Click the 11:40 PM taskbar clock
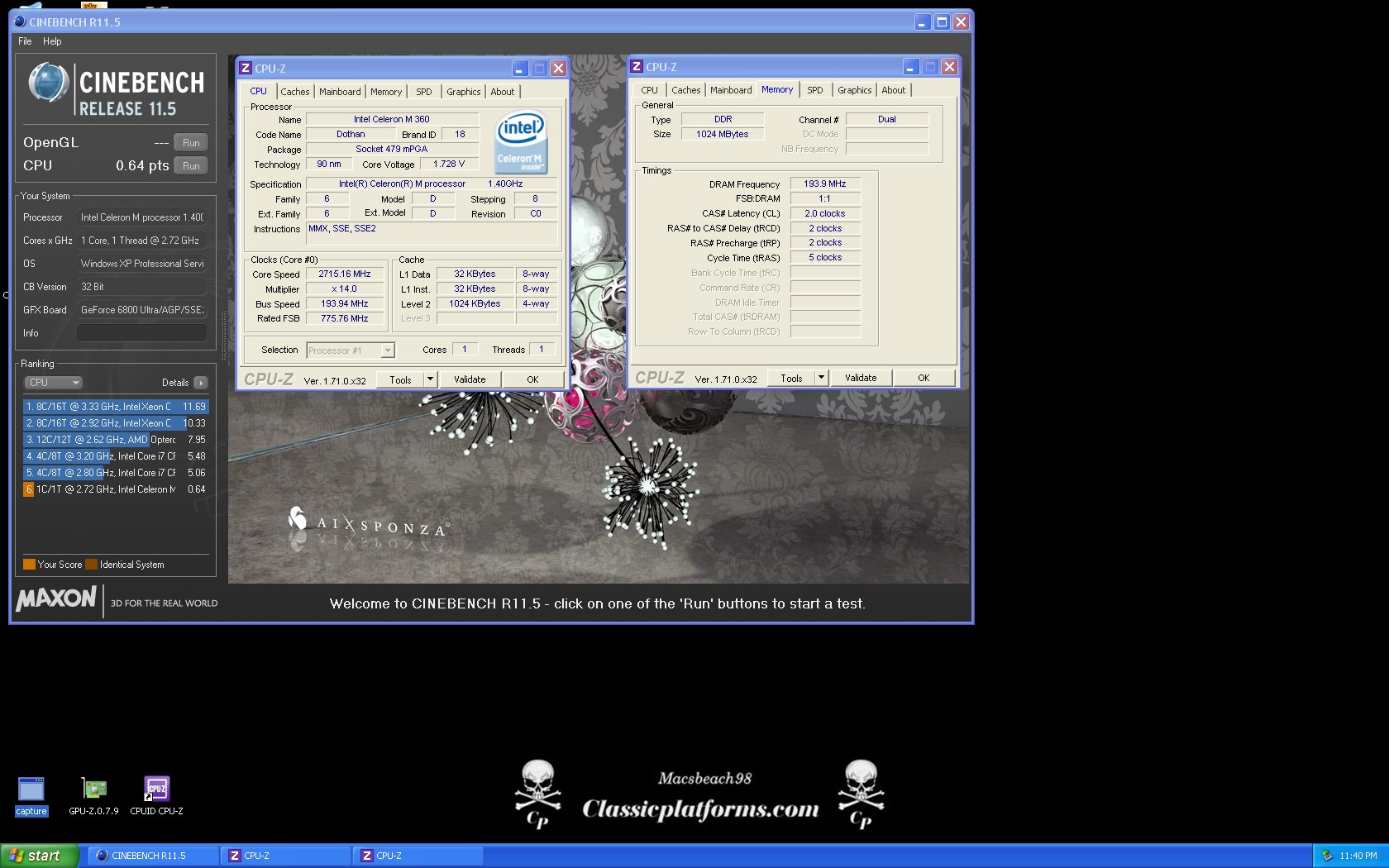 click(x=1358, y=856)
